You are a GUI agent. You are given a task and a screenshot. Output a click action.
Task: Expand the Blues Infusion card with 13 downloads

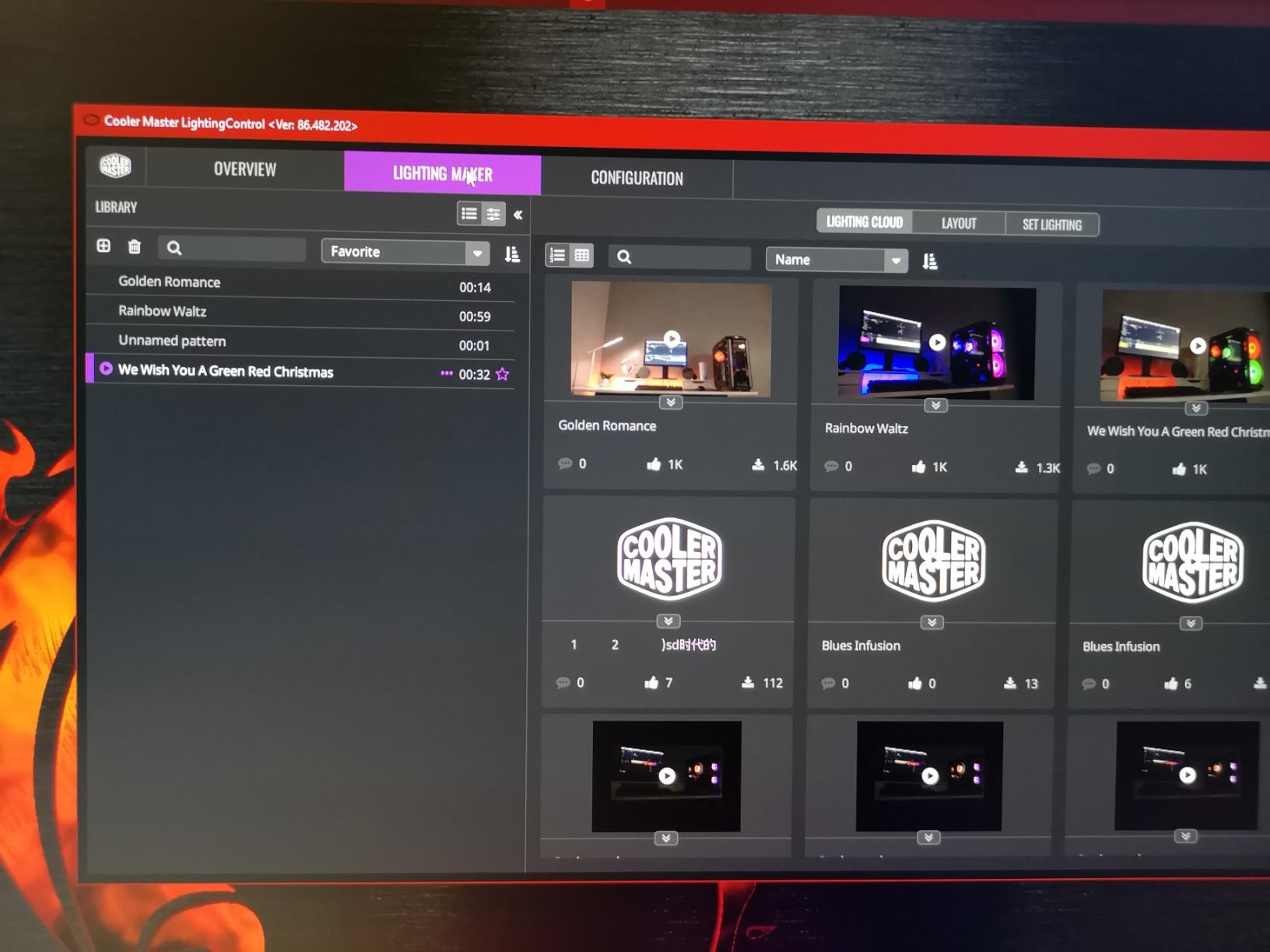tap(931, 622)
